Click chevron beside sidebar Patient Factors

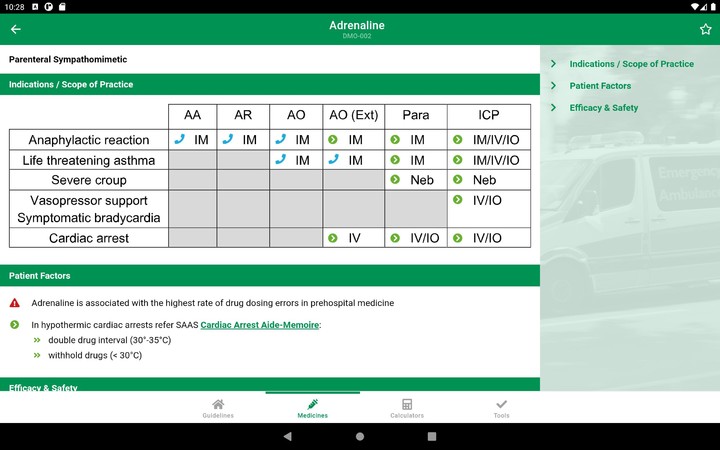click(553, 86)
